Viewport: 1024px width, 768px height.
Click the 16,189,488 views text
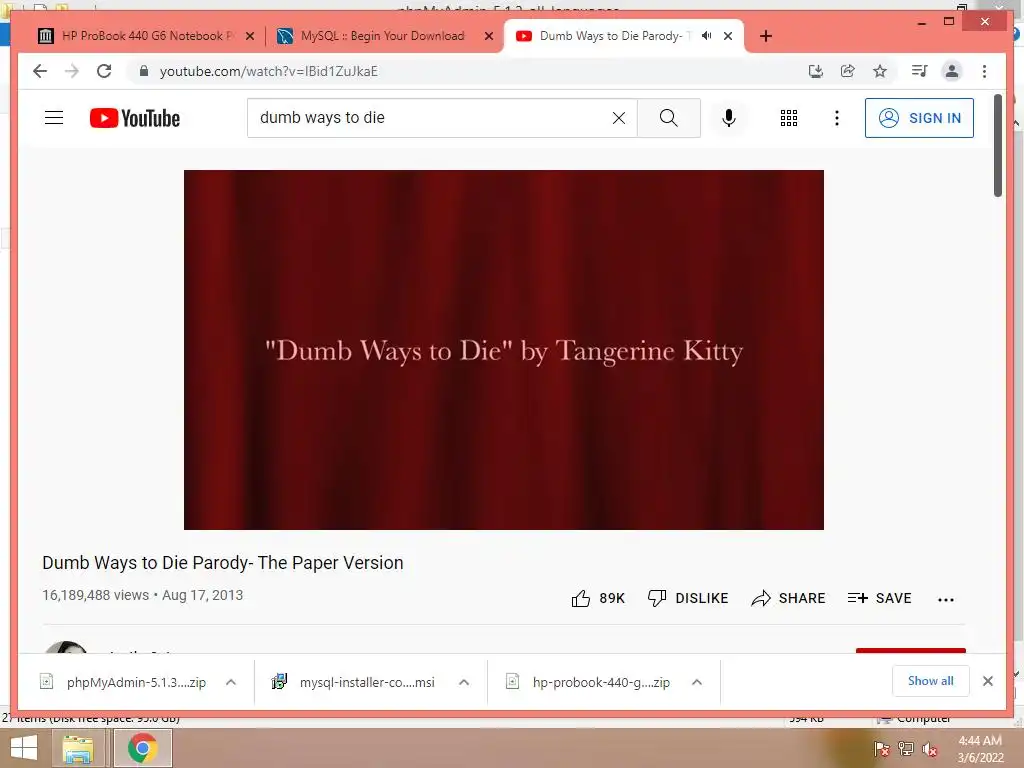tap(95, 595)
